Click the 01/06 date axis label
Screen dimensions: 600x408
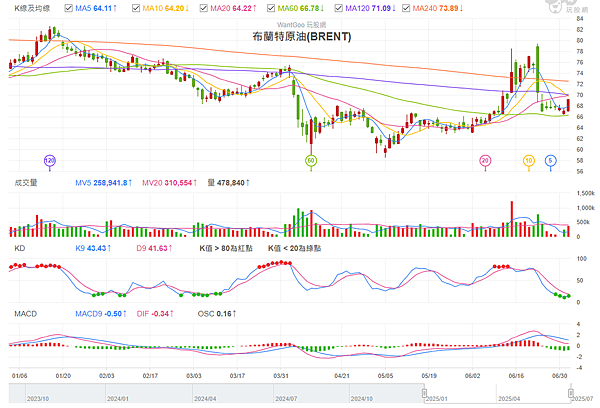20,376
